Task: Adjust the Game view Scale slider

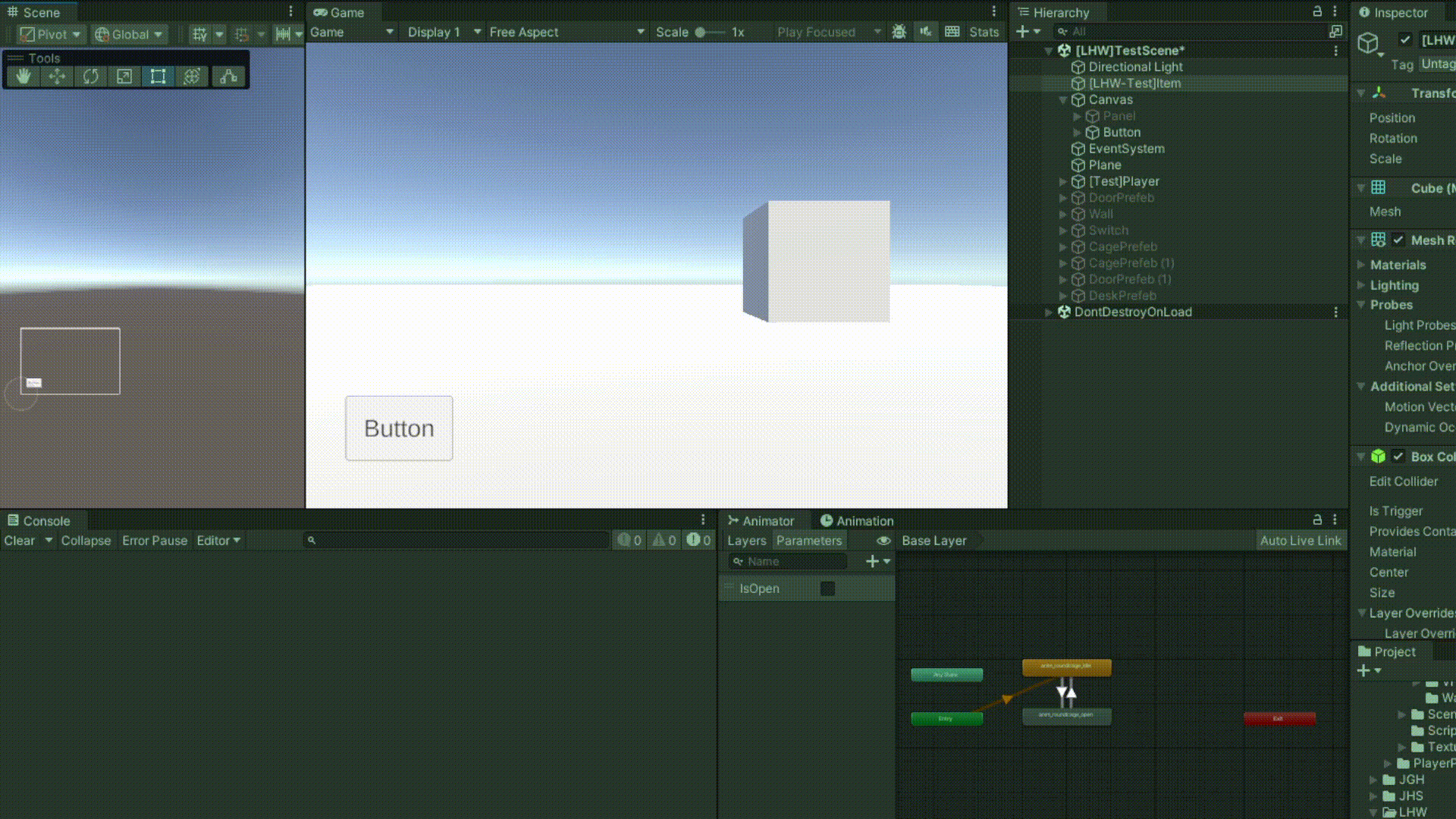Action: 701,32
